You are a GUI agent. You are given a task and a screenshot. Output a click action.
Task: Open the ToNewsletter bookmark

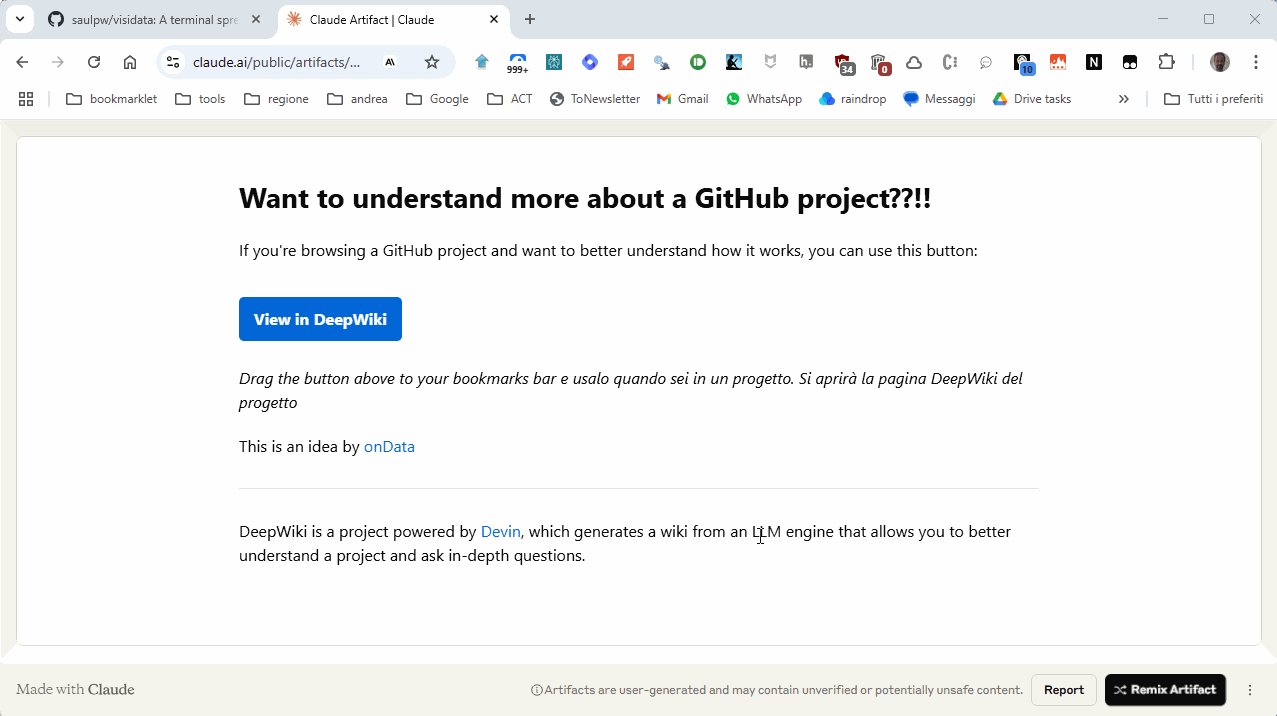594,99
